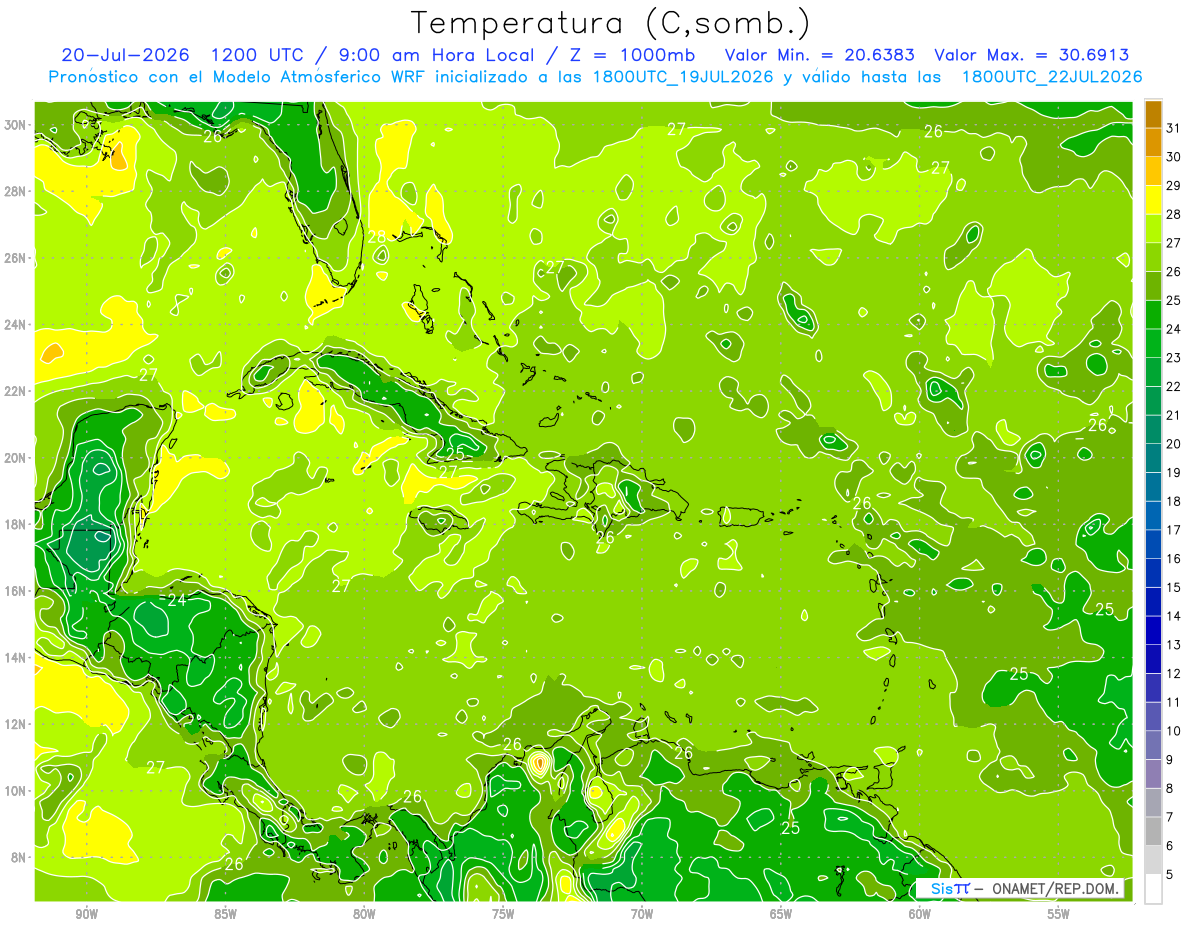Click the '65W' longitude label
The height and width of the screenshot is (927, 1200).
[x=781, y=914]
